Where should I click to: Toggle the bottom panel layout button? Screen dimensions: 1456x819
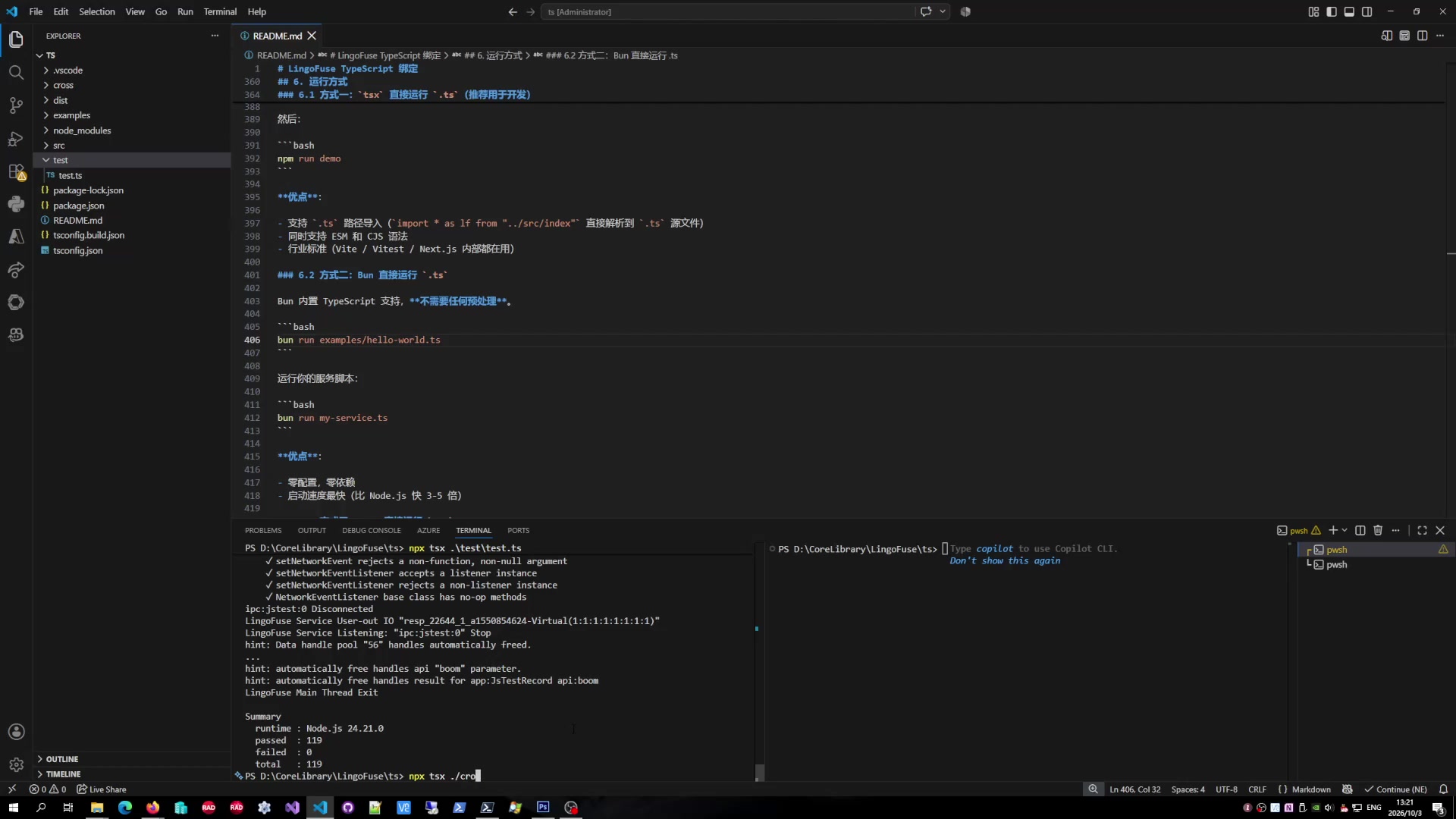point(1349,11)
